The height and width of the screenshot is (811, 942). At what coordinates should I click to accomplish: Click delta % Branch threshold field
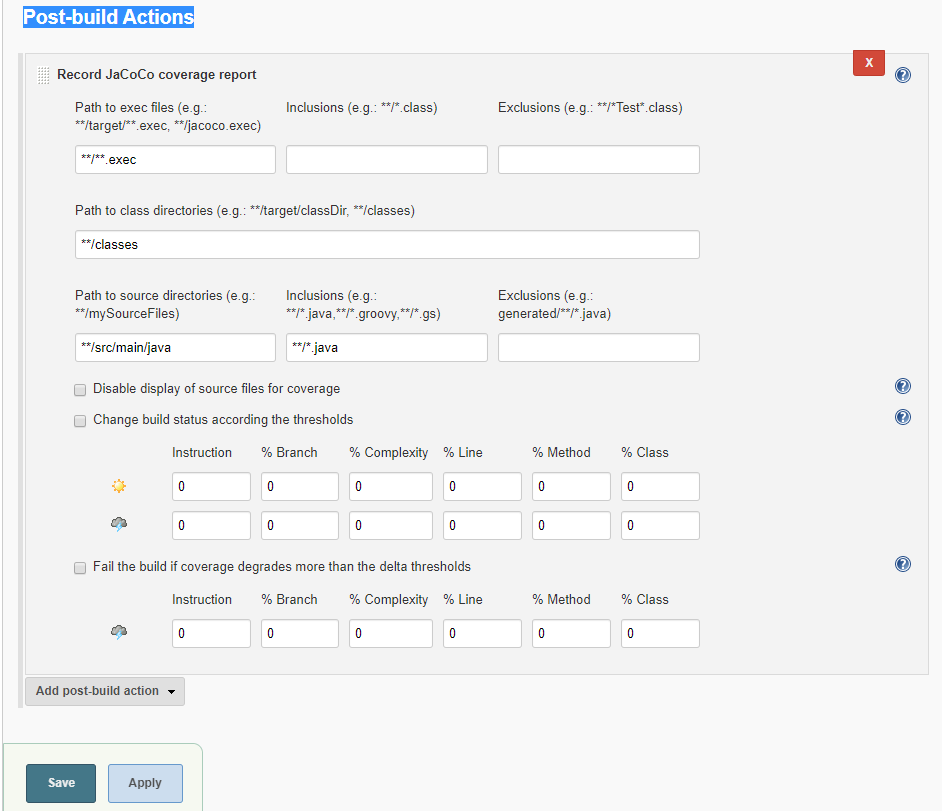[x=300, y=634]
